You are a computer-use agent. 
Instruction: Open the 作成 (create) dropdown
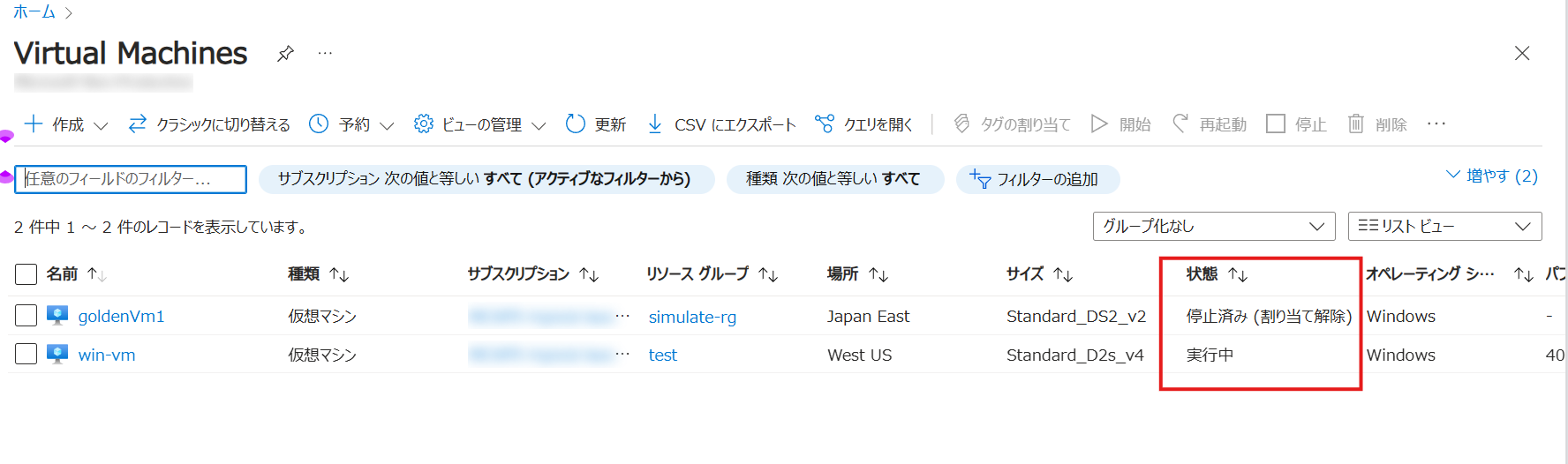click(66, 124)
